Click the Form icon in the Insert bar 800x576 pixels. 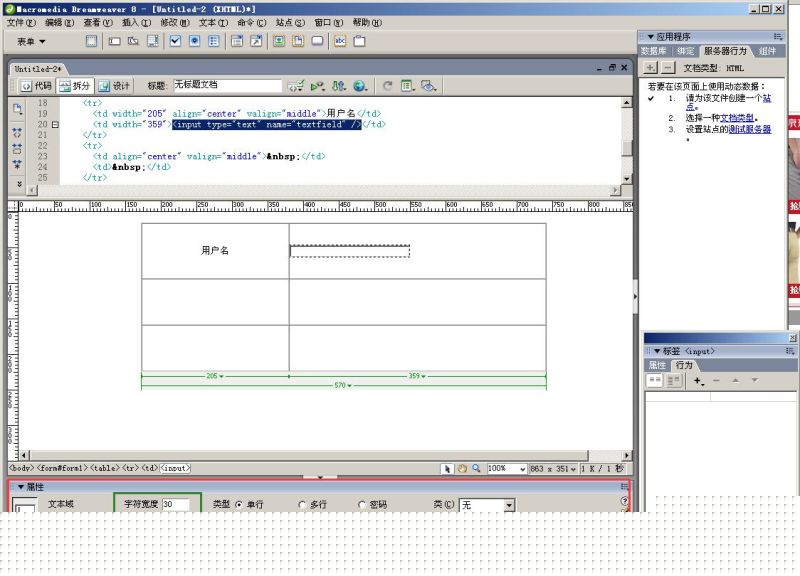(x=91, y=41)
